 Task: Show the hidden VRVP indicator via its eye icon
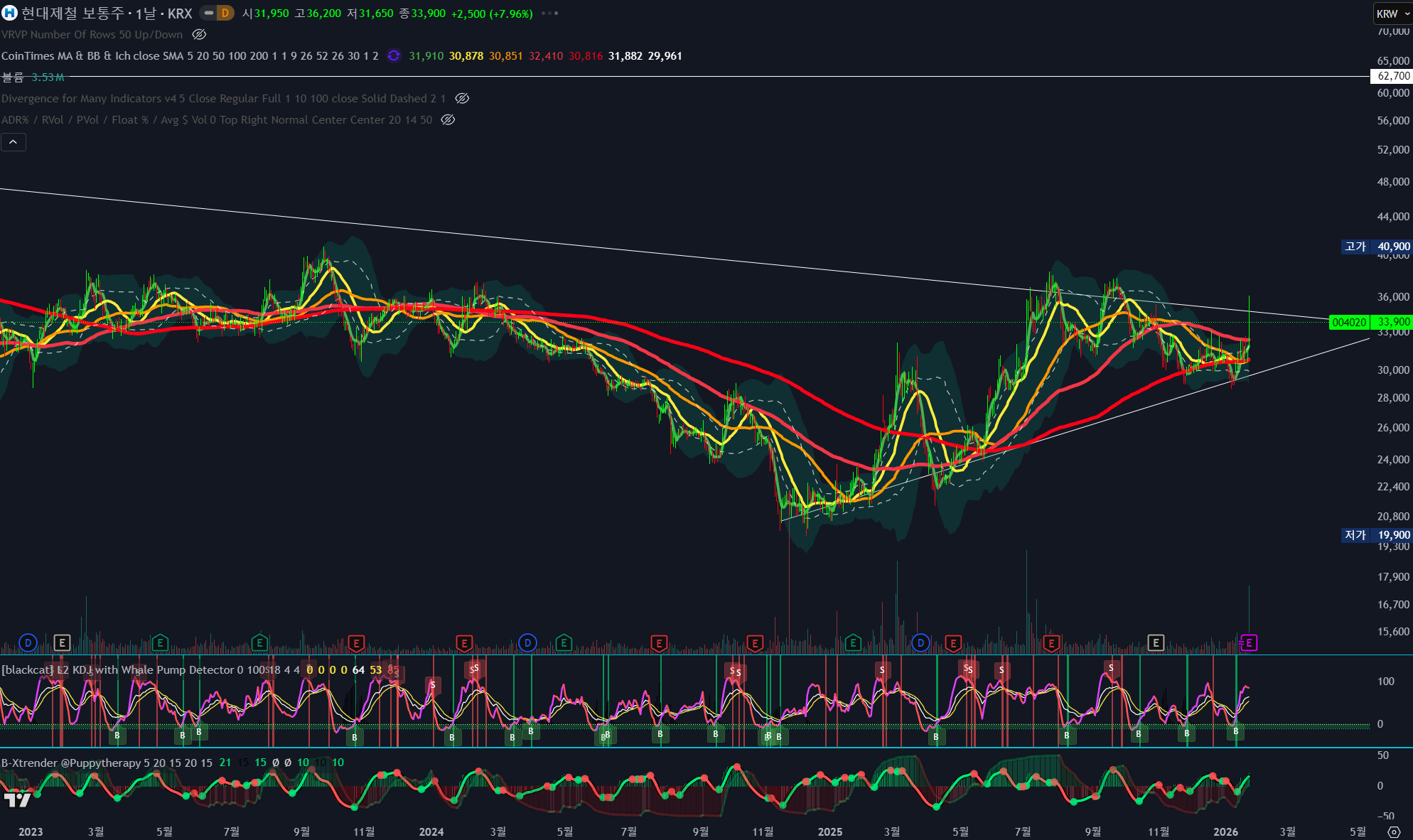(x=200, y=34)
